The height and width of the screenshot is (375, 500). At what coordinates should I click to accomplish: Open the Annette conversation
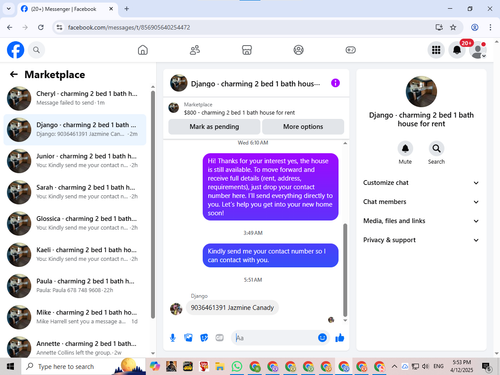pos(75,347)
